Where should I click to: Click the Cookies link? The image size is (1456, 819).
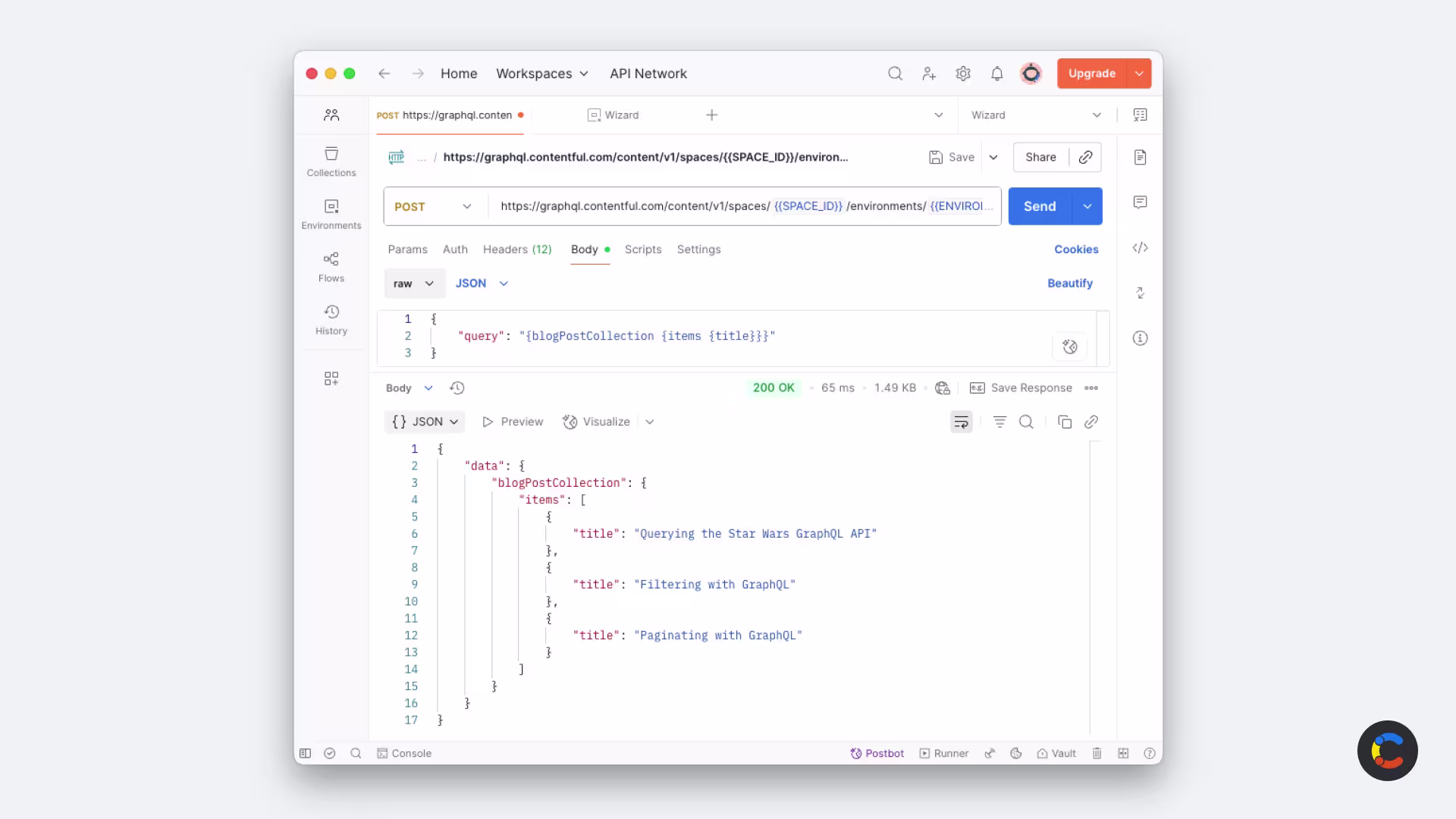click(1076, 249)
